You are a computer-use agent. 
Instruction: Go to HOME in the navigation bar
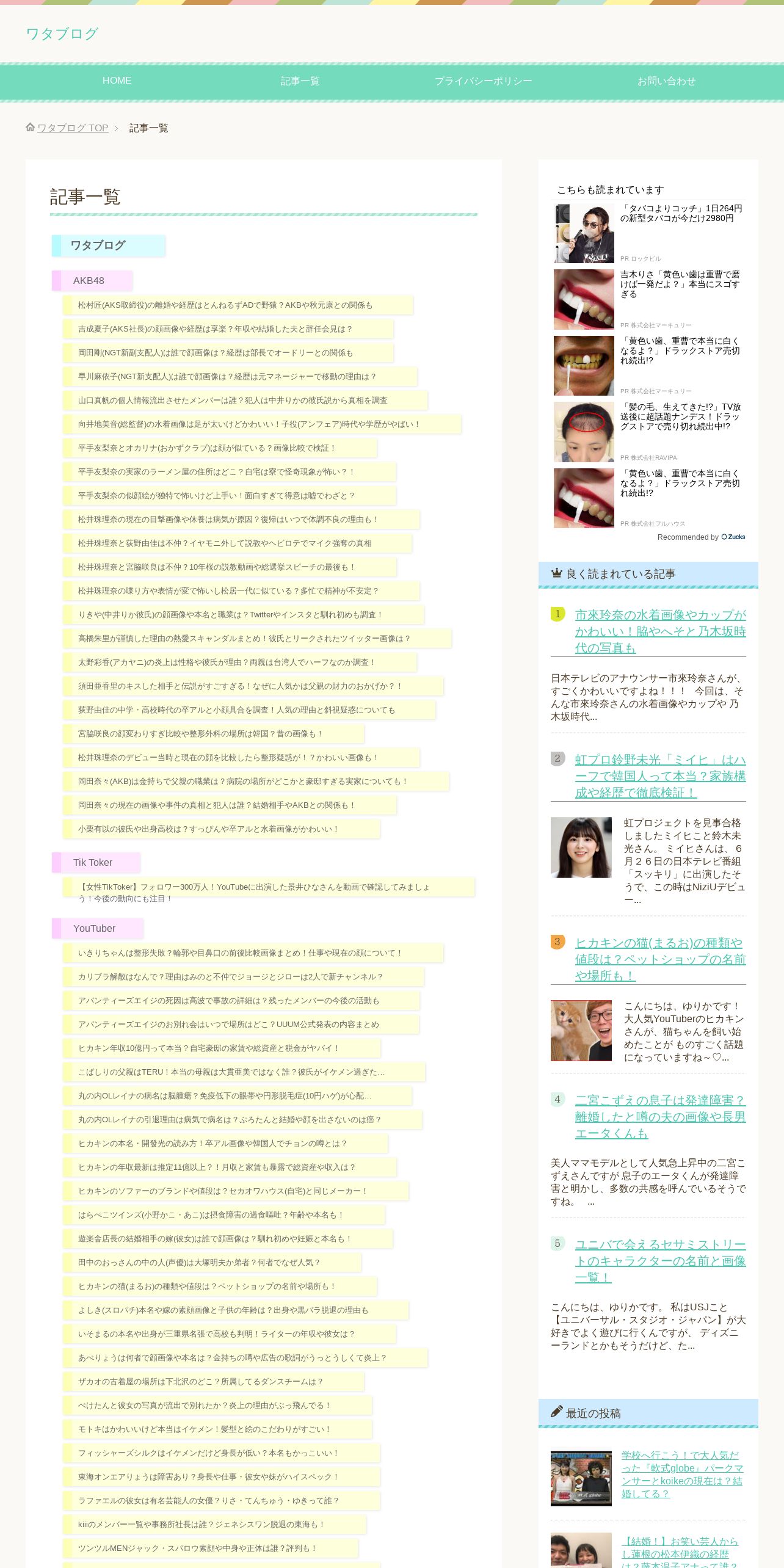[x=117, y=81]
